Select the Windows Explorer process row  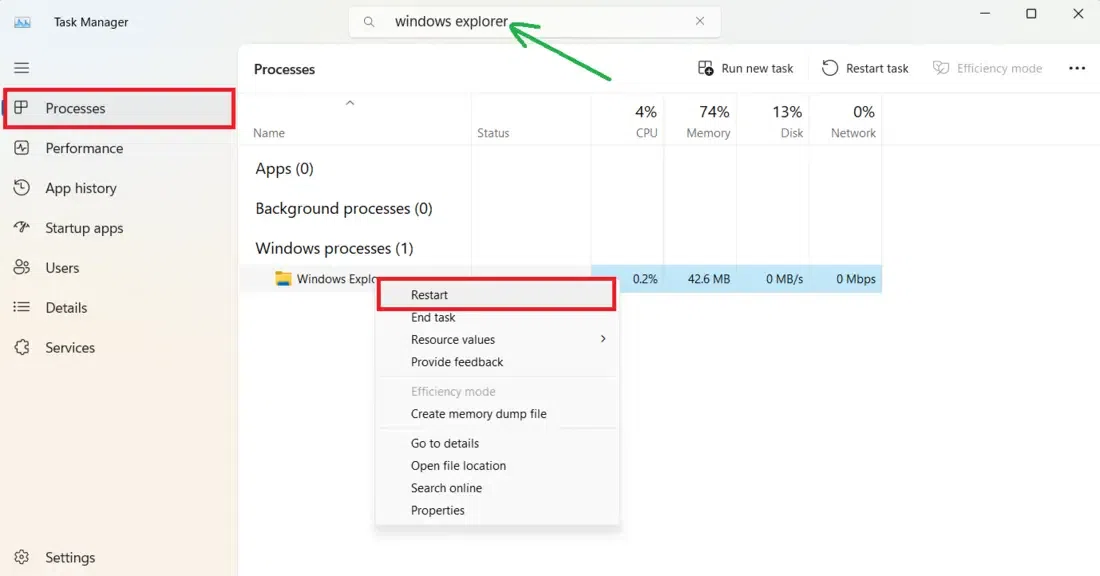(x=561, y=279)
